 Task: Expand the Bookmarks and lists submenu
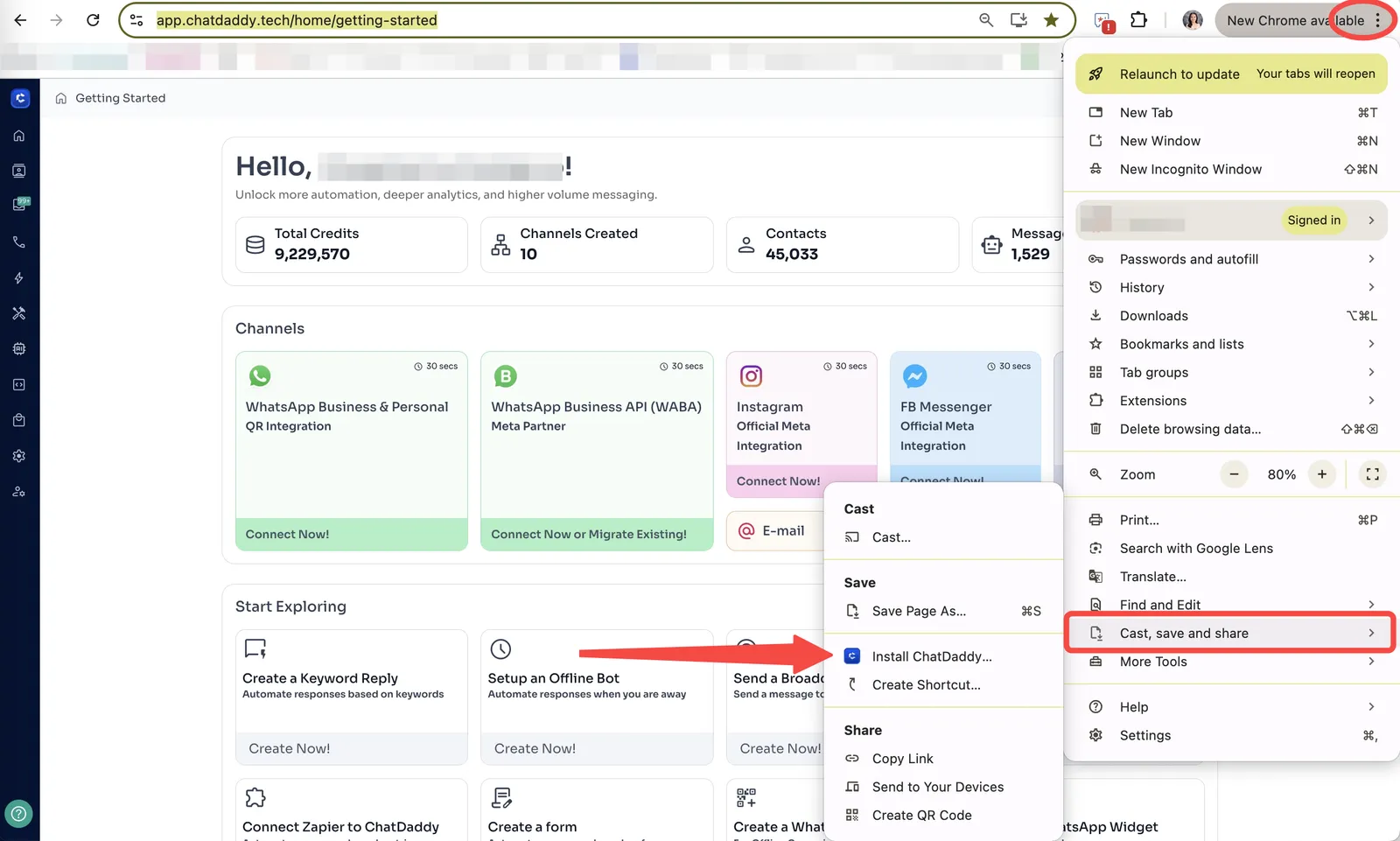click(1230, 344)
